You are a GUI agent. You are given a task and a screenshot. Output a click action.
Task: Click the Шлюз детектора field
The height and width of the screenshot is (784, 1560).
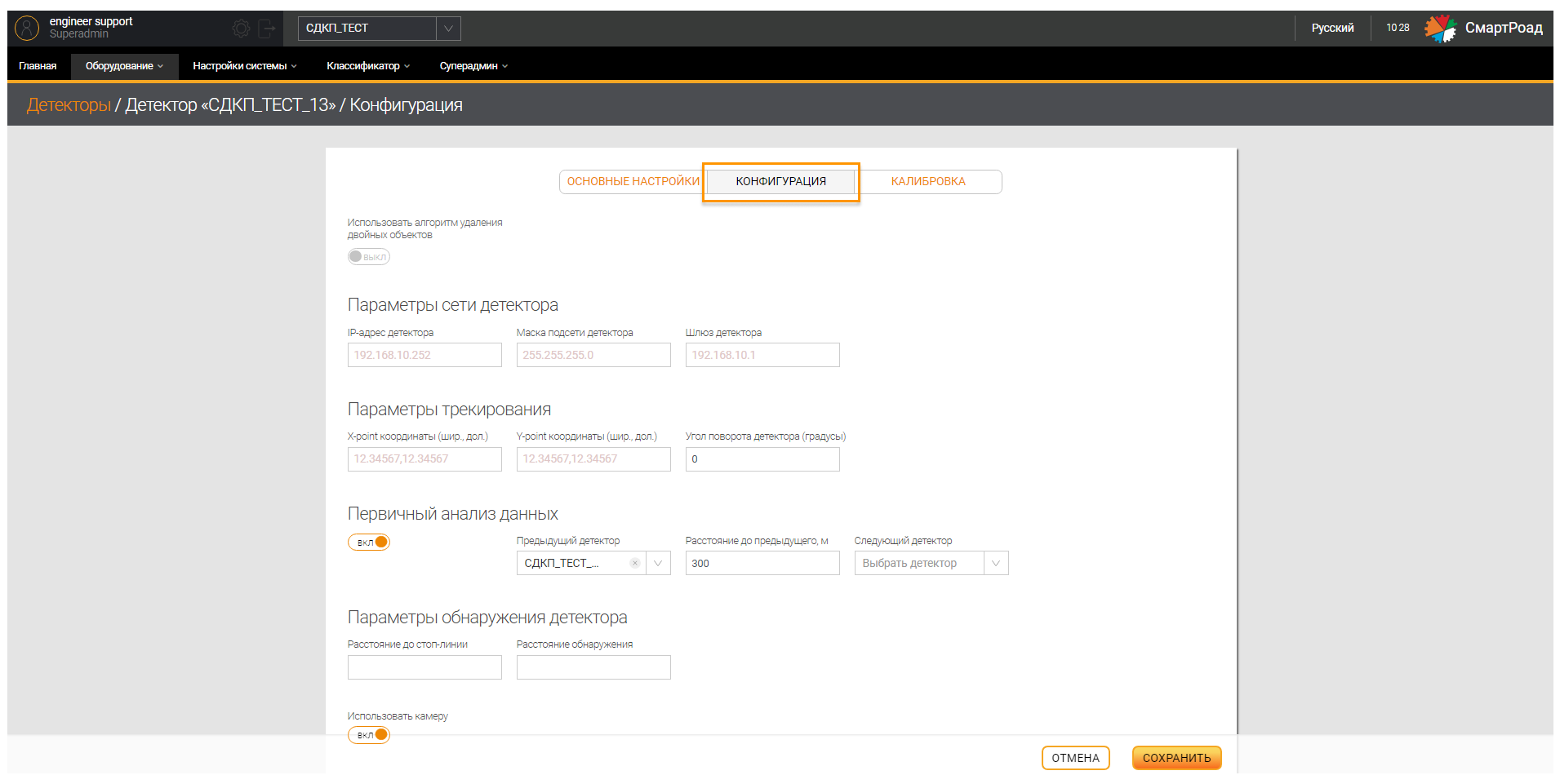pos(762,355)
